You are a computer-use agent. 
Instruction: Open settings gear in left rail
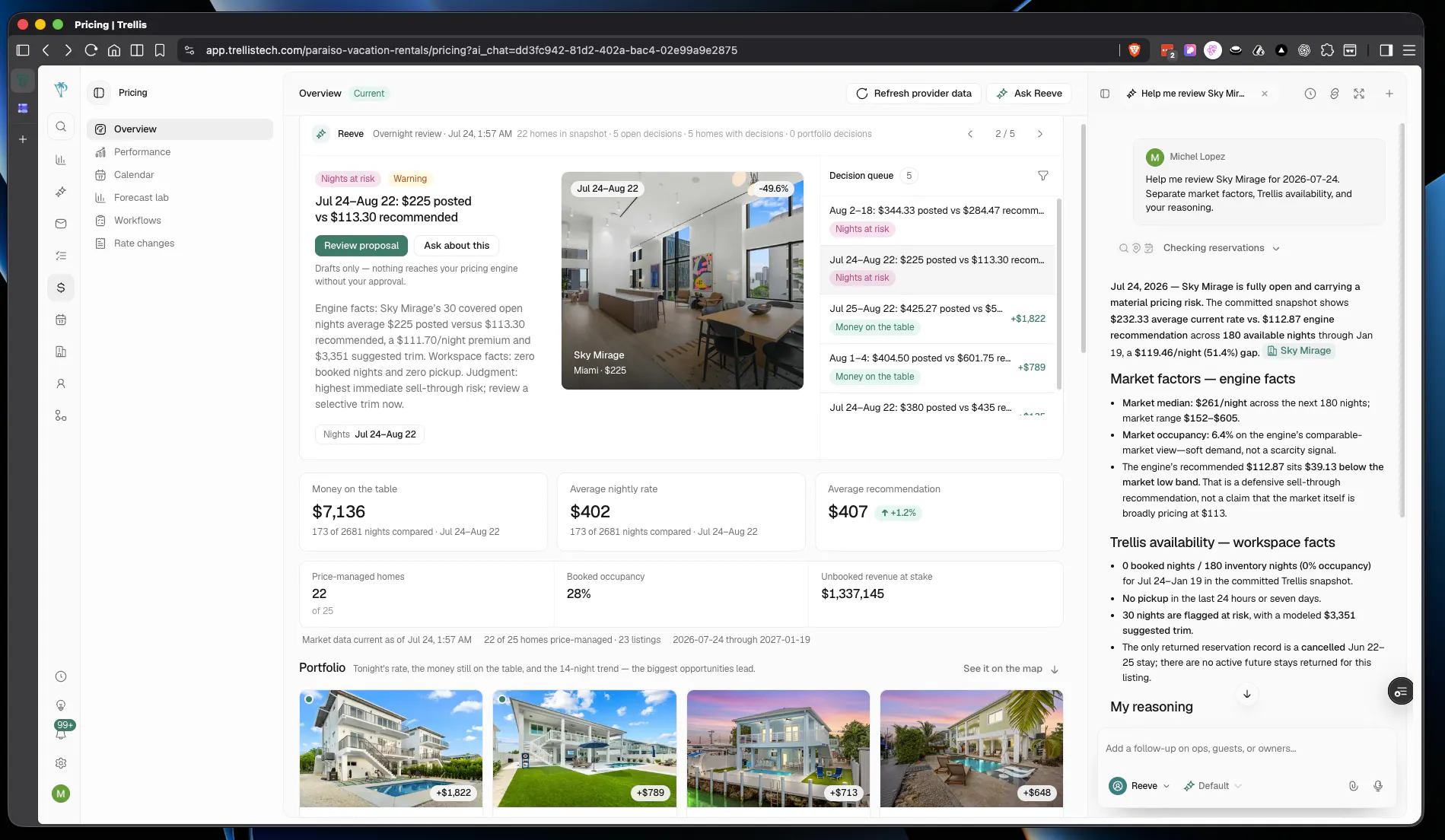click(61, 763)
